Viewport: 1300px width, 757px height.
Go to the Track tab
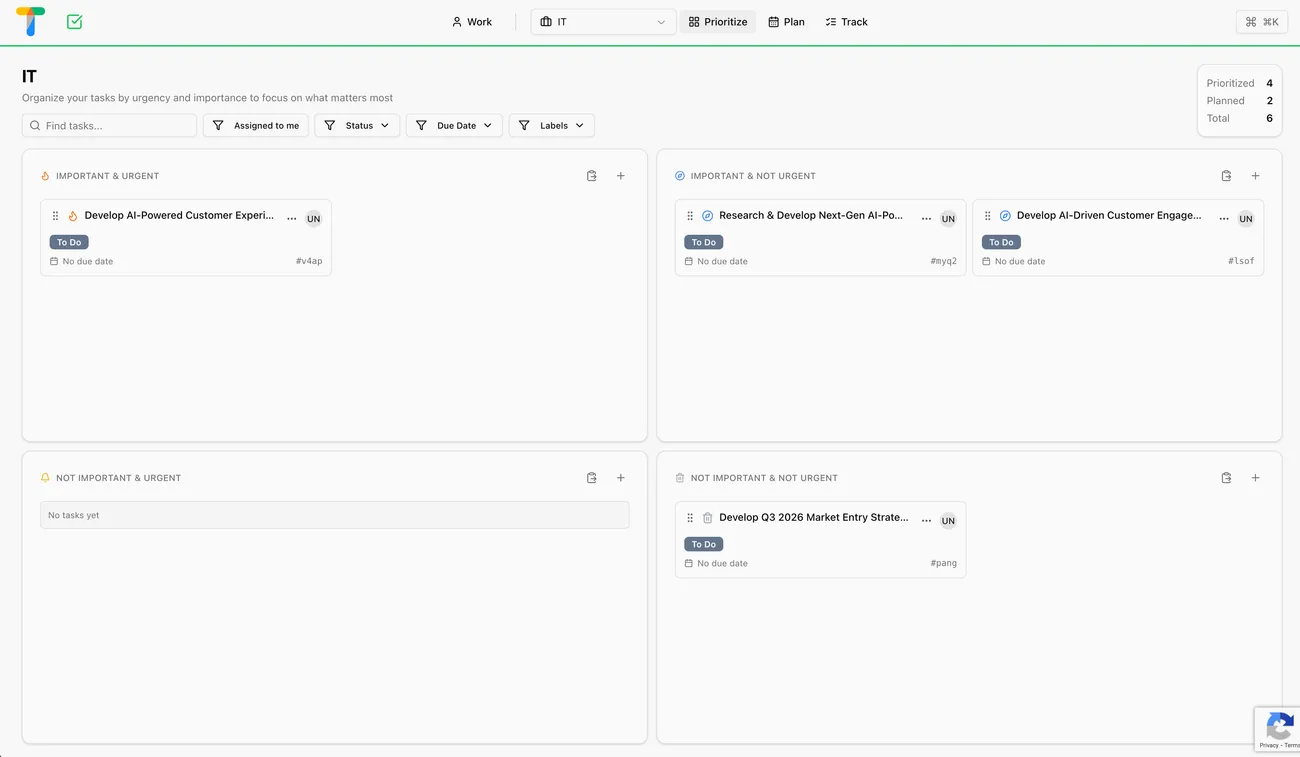pos(846,22)
